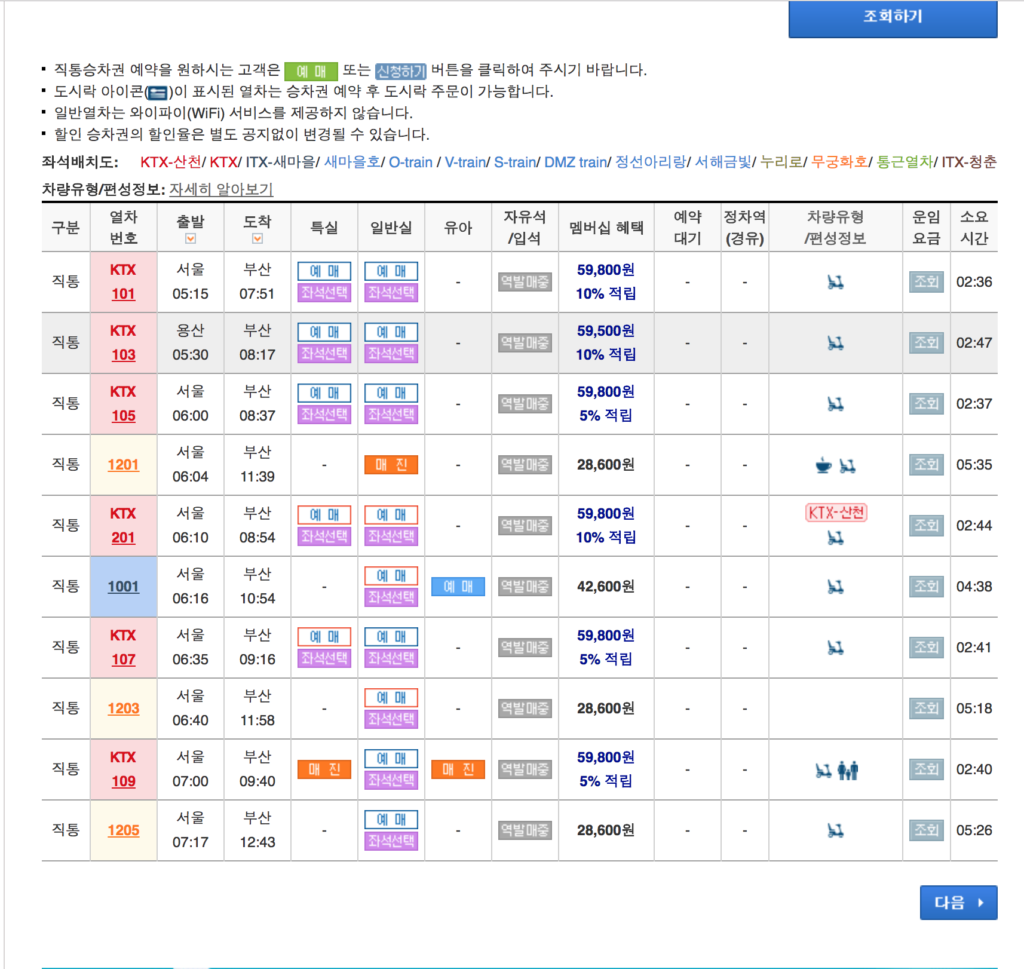Open O-train seat map link

(410, 162)
